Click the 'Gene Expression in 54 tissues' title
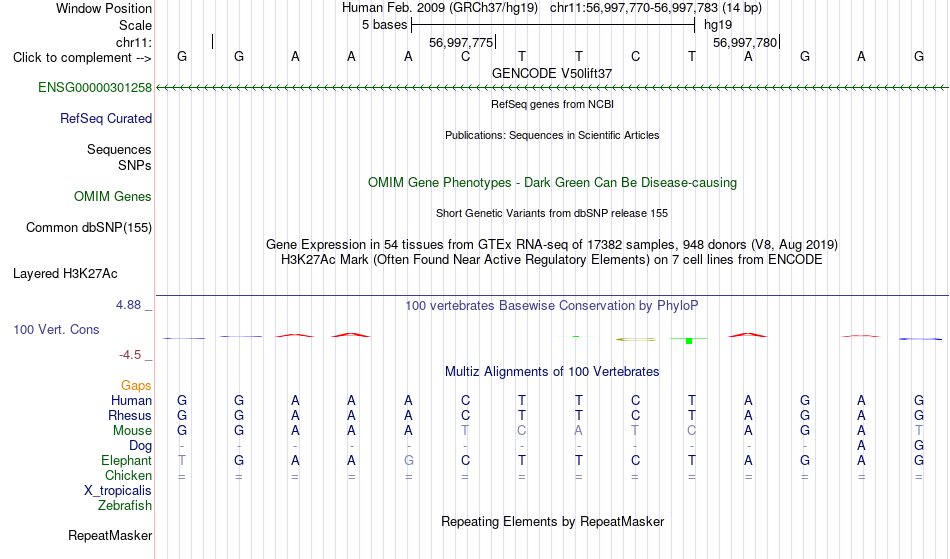 click(x=552, y=245)
